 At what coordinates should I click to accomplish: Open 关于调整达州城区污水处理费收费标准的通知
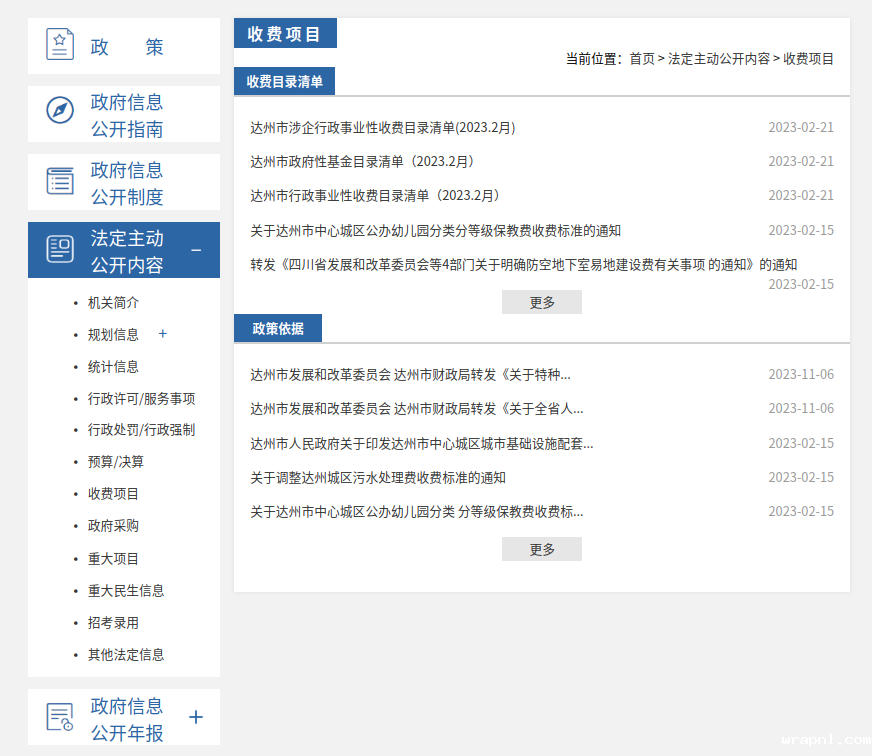pos(377,478)
